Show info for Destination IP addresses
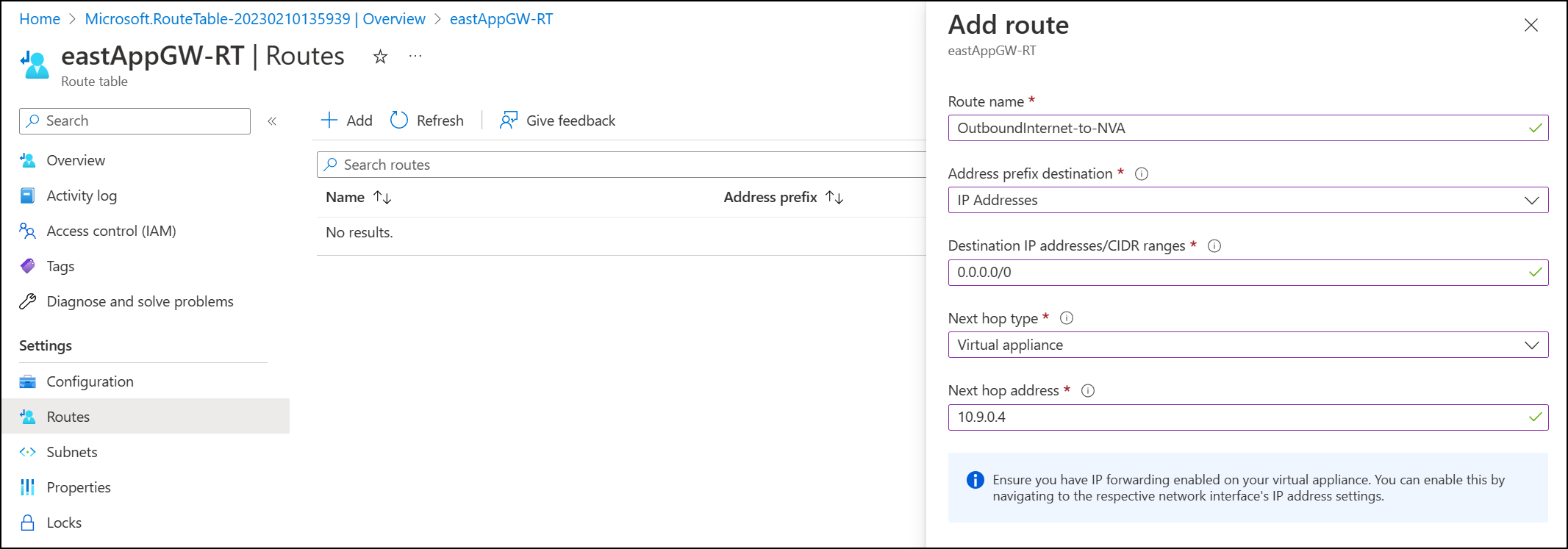This screenshot has height=549, width=1568. click(1214, 246)
